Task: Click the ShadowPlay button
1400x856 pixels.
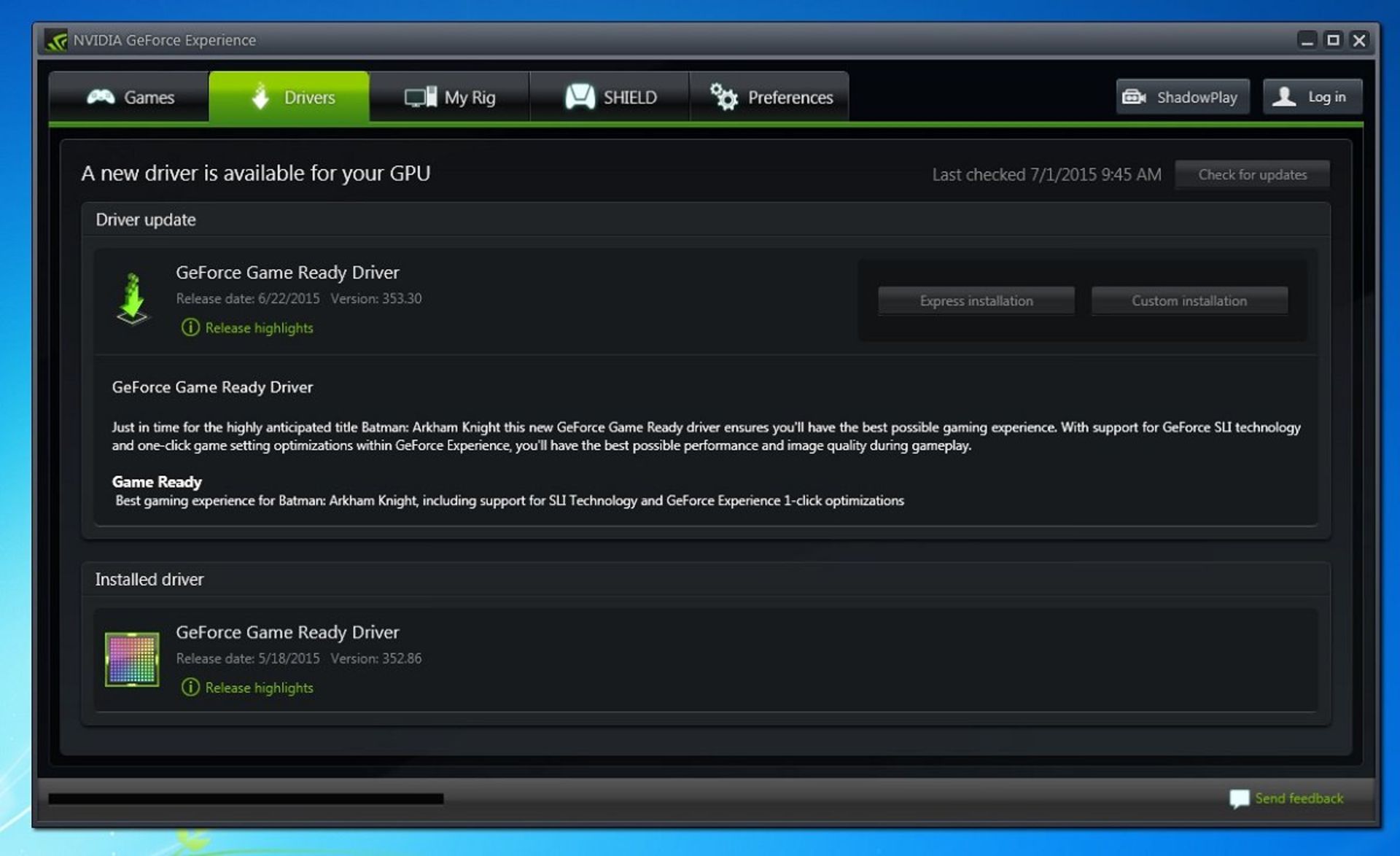Action: pyautogui.click(x=1183, y=97)
